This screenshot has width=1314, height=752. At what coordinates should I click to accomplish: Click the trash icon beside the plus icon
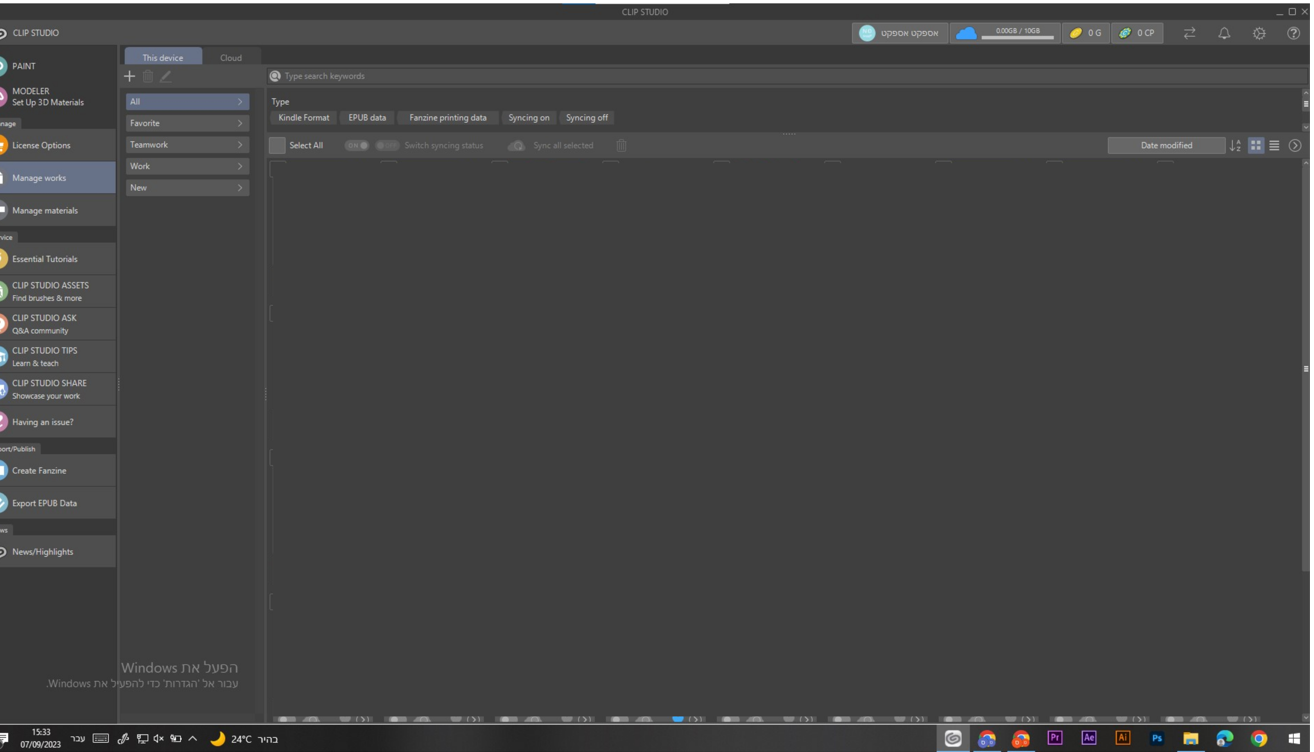click(148, 76)
